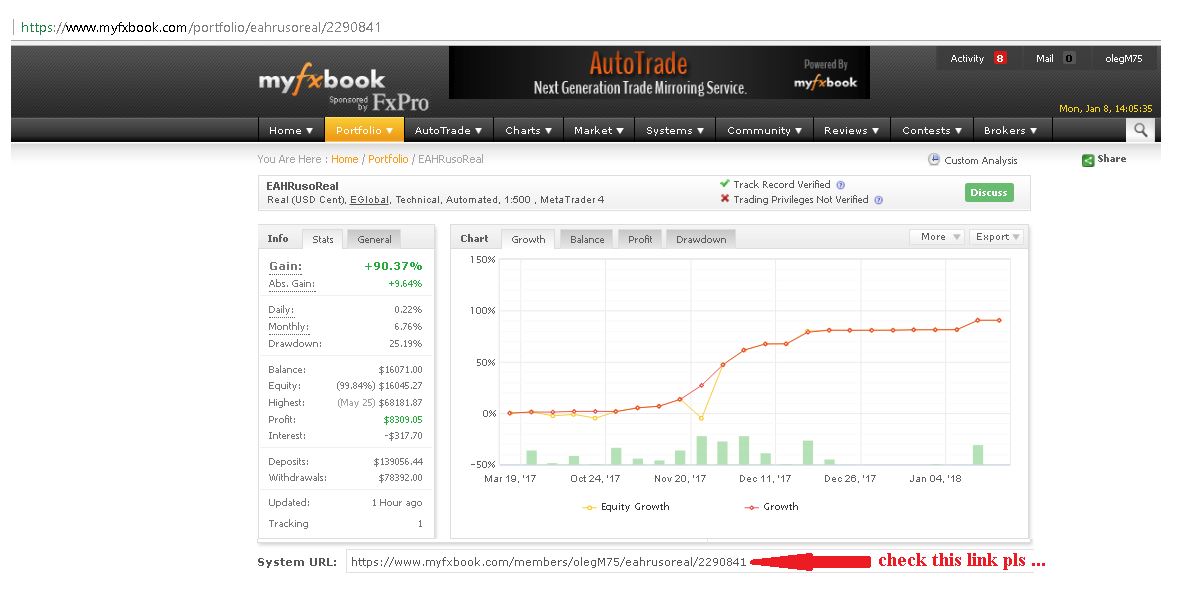Click the Balance $16071.00 value
The image size is (1188, 606).
(400, 370)
